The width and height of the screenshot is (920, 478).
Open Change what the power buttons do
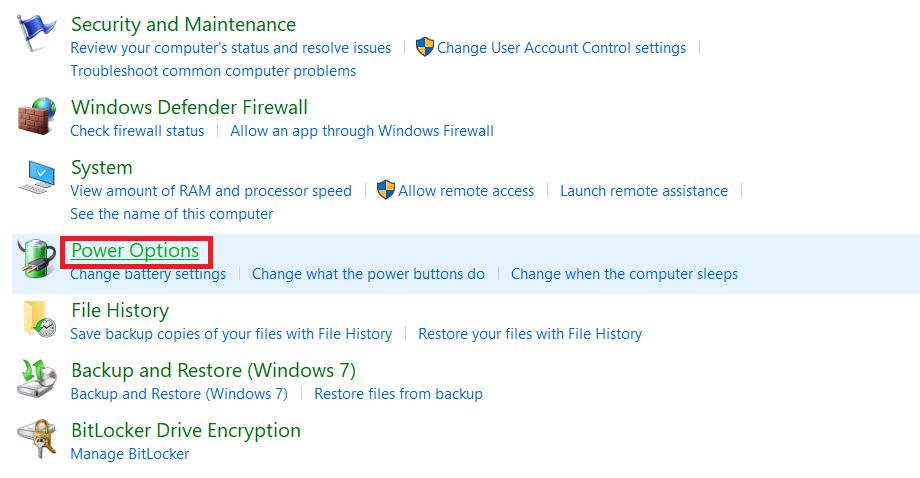point(368,274)
